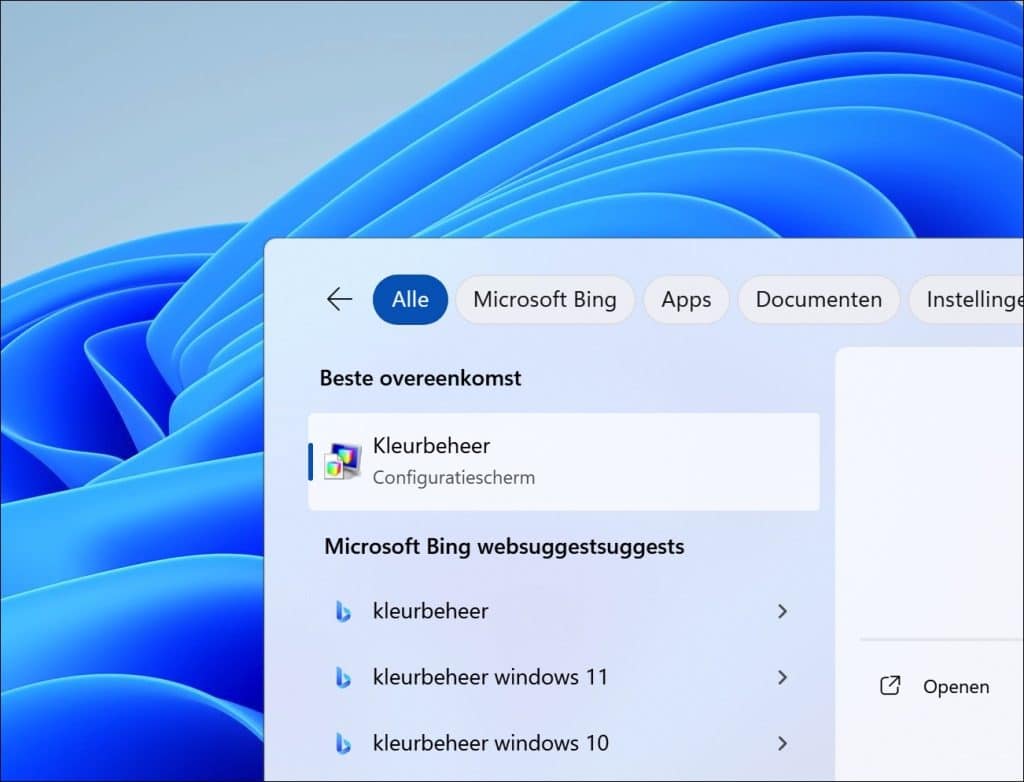
Task: Select the 'kleurbeheer' web suggestion text
Action: pyautogui.click(x=430, y=611)
